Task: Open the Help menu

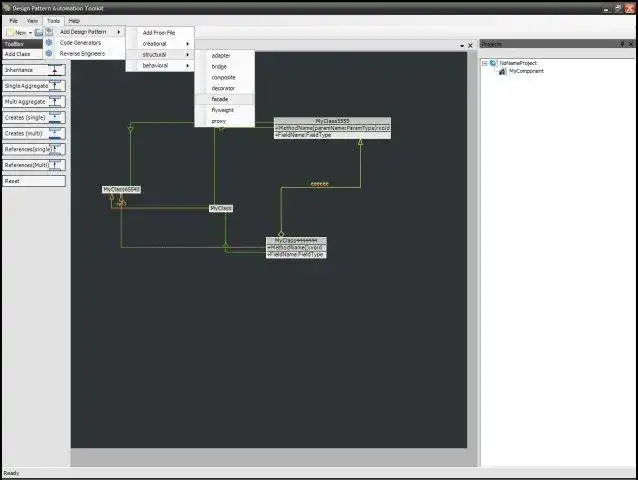Action: [74, 21]
